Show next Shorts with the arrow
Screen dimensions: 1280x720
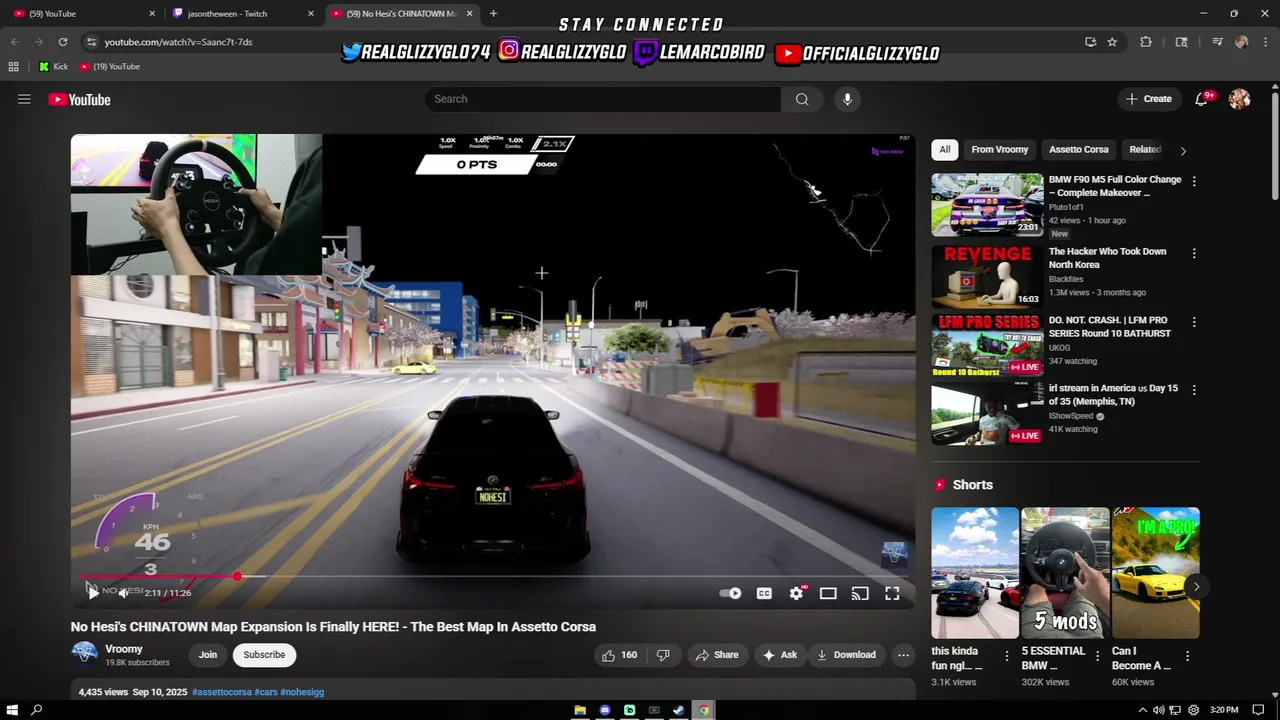pyautogui.click(x=1196, y=587)
